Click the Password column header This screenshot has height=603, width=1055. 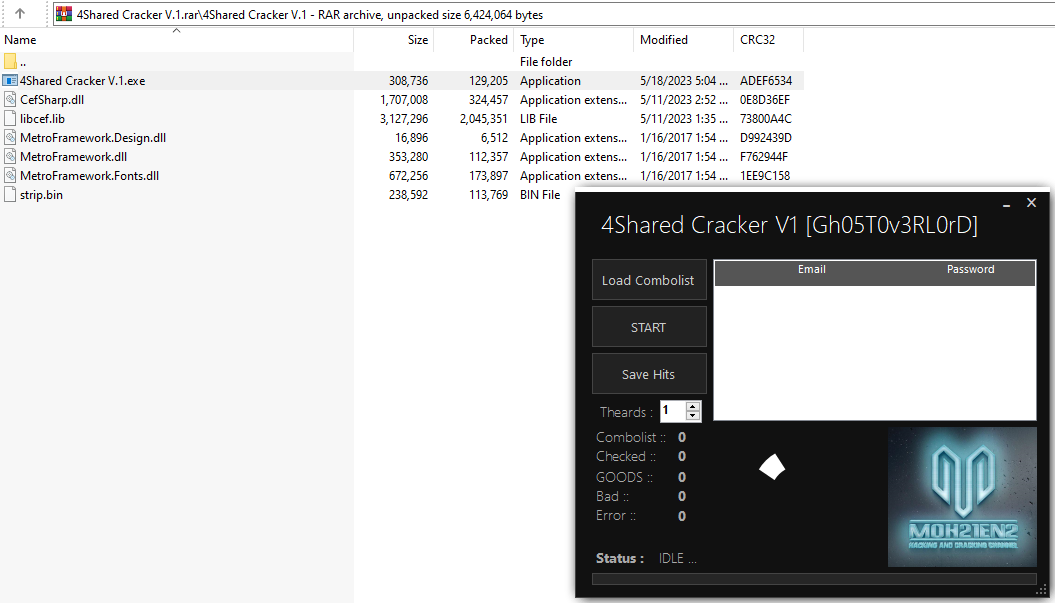pyautogui.click(x=970, y=269)
